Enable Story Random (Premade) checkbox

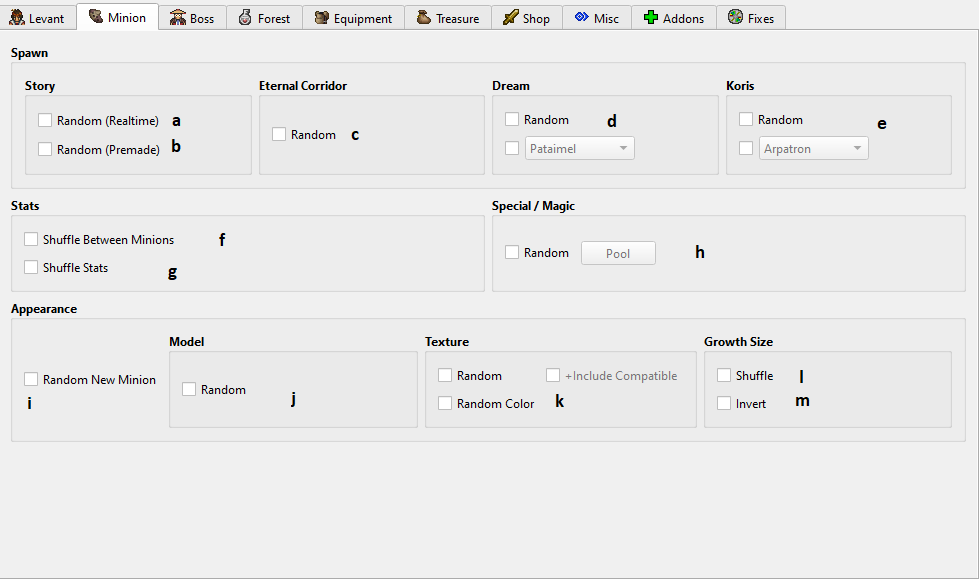(x=45, y=149)
